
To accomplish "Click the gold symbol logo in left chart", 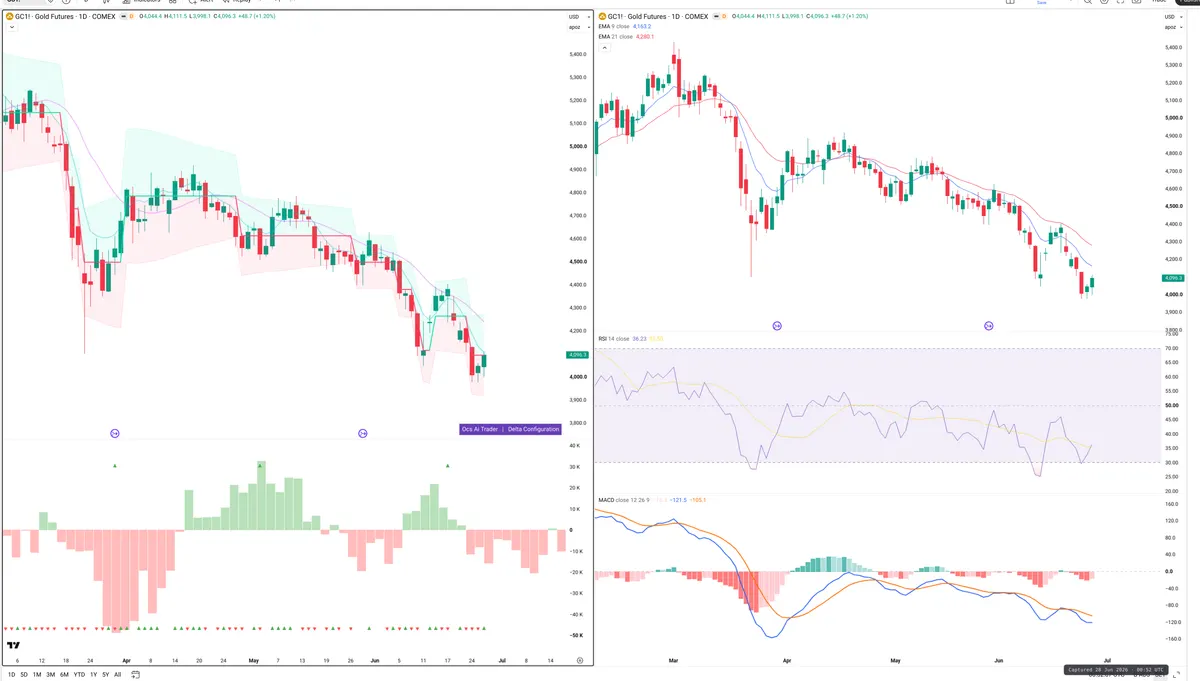I will [x=9, y=17].
